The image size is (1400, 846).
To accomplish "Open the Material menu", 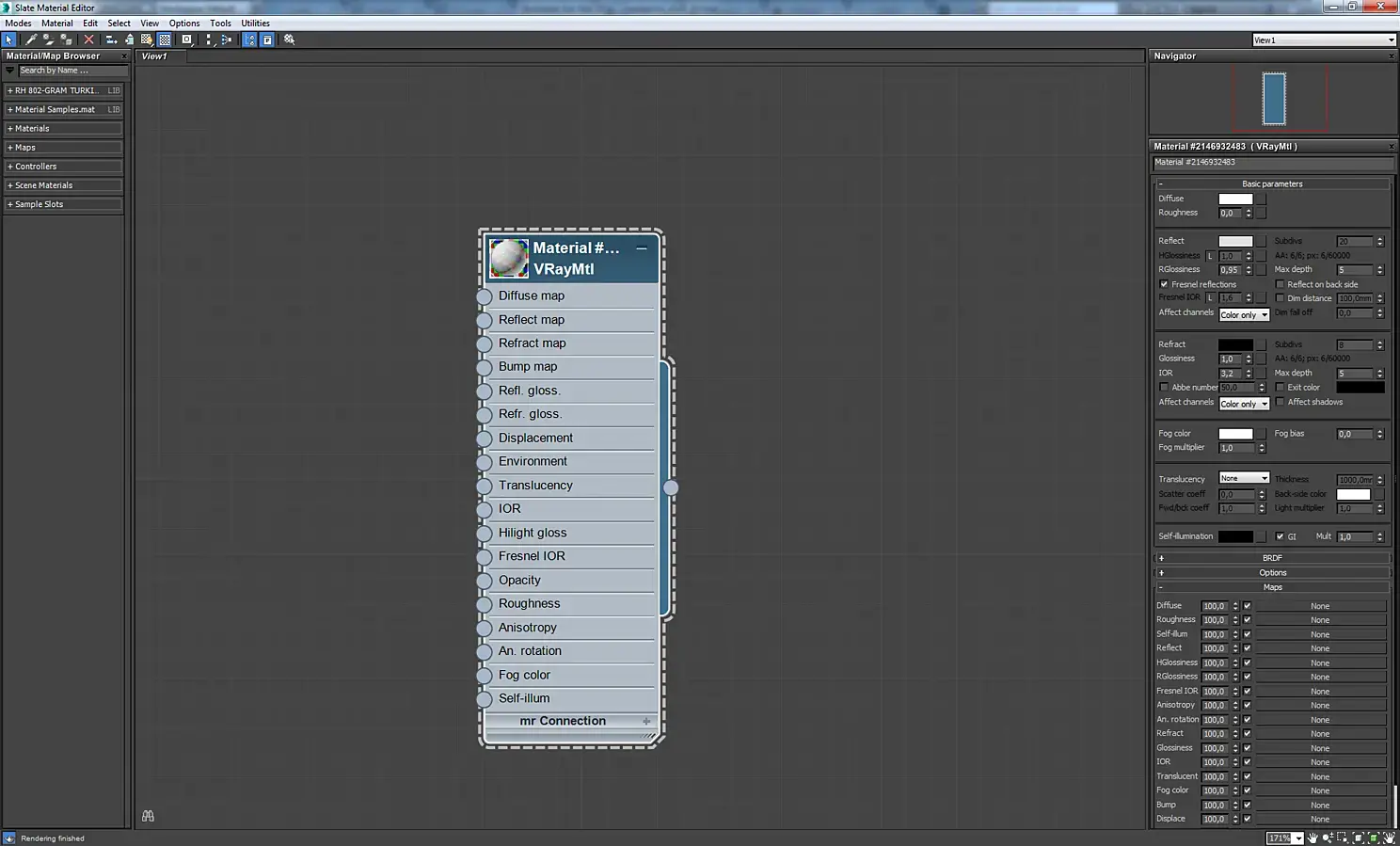I will [x=56, y=23].
